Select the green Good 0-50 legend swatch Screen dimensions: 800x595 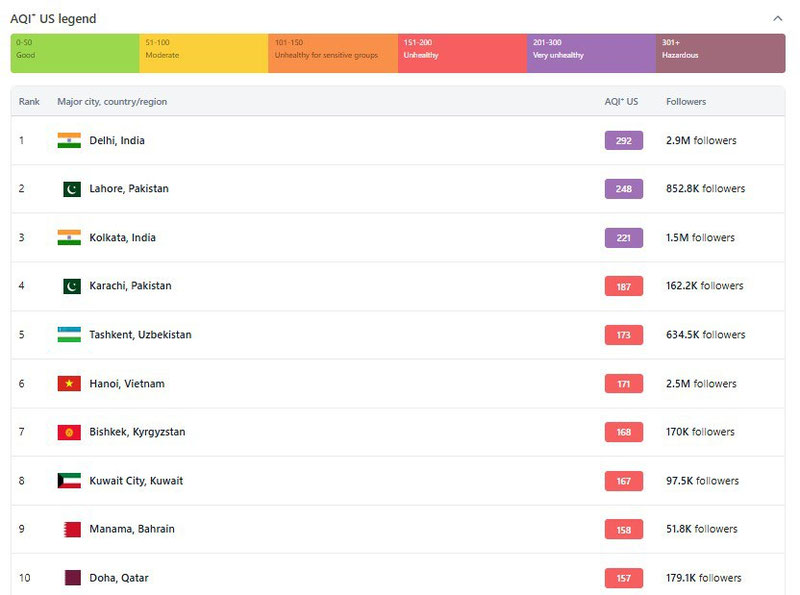[75, 53]
